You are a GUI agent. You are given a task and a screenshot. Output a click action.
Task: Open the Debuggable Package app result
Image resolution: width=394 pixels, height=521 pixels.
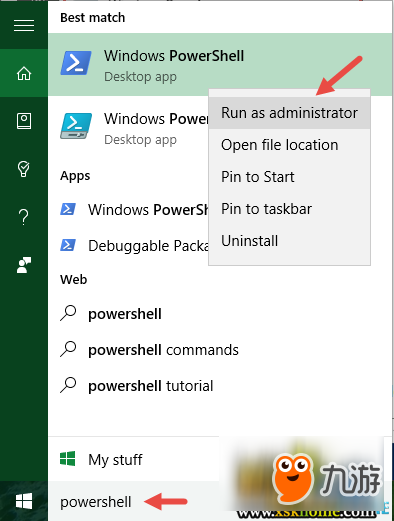(128, 246)
